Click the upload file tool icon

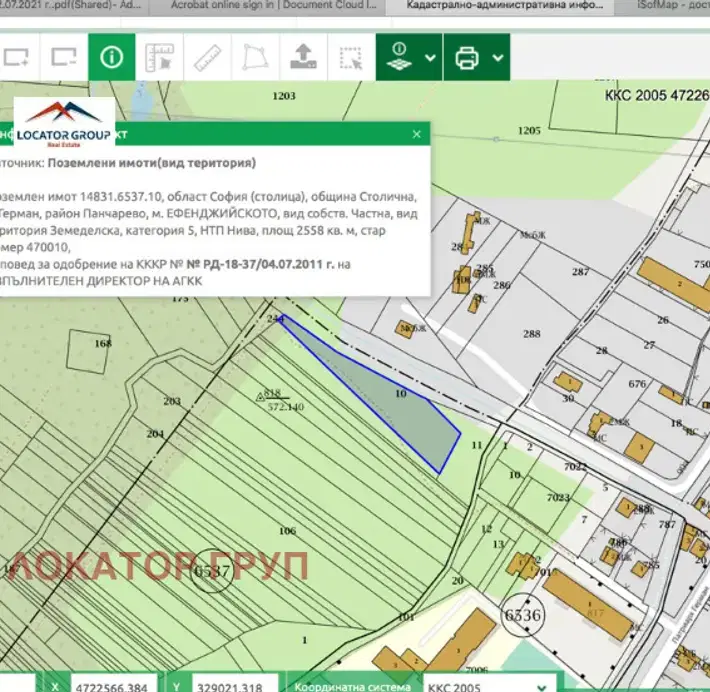click(303, 57)
